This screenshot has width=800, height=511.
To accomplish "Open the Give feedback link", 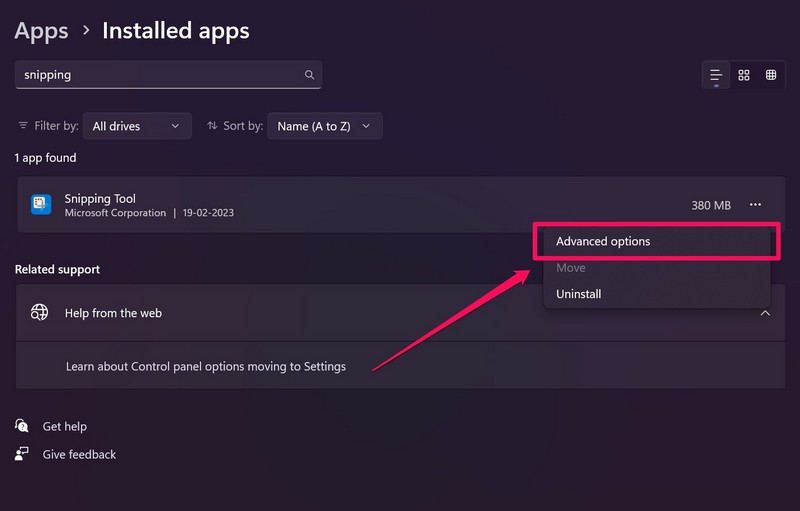I will click(79, 454).
